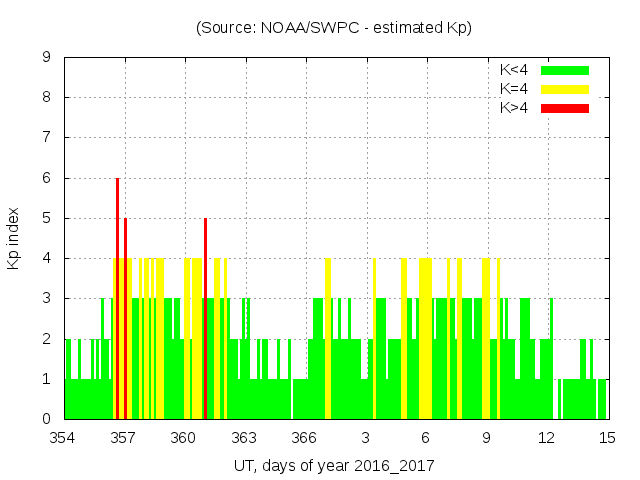Image resolution: width=640 pixels, height=480 pixels.
Task: Click the red bar just right of day 360
Action: [x=205, y=318]
